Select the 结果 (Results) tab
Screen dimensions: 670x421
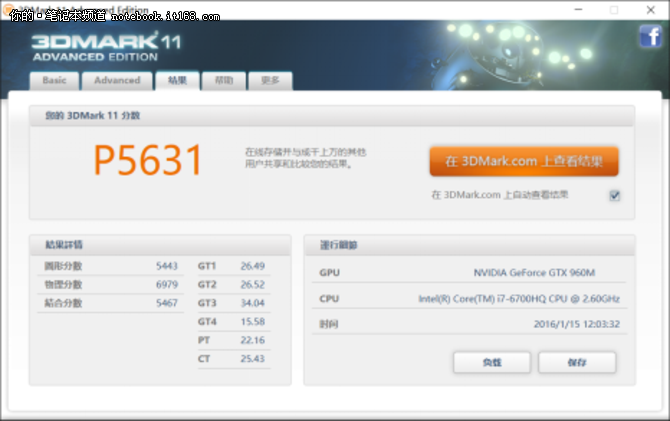pos(177,81)
